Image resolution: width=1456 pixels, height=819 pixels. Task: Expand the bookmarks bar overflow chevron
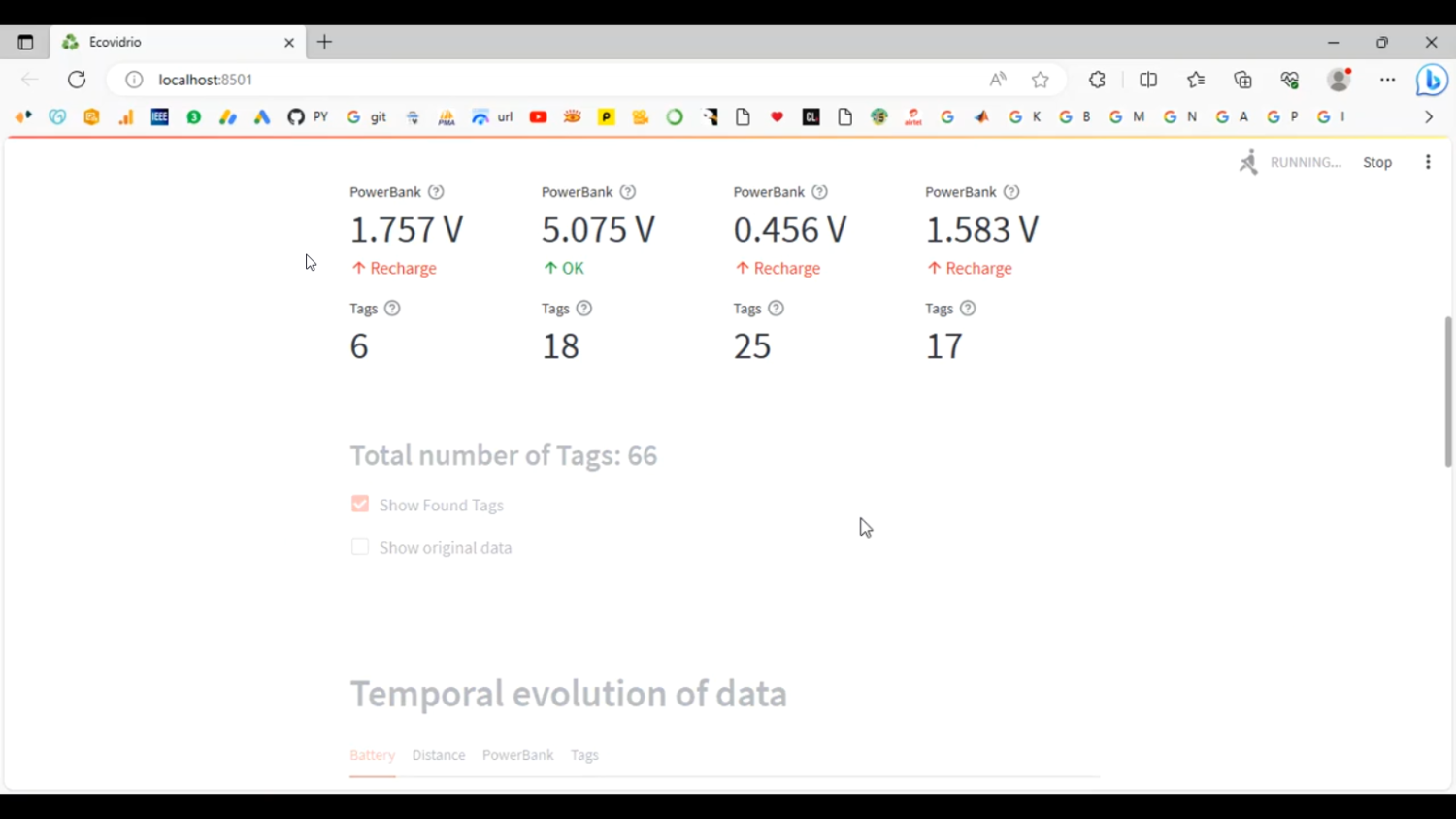[1429, 117]
